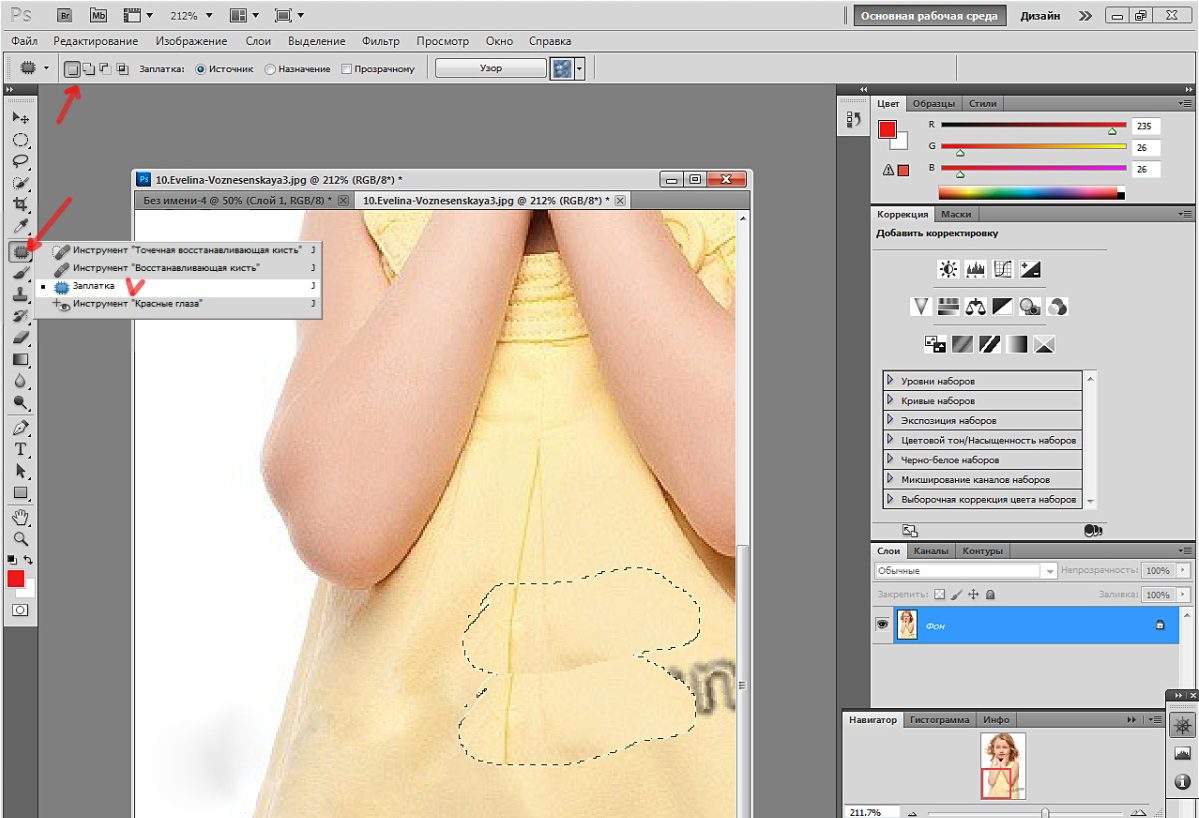Viewport: 1199px width, 818px height.
Task: Enable the Прозрачному checkbox
Action: [x=346, y=69]
